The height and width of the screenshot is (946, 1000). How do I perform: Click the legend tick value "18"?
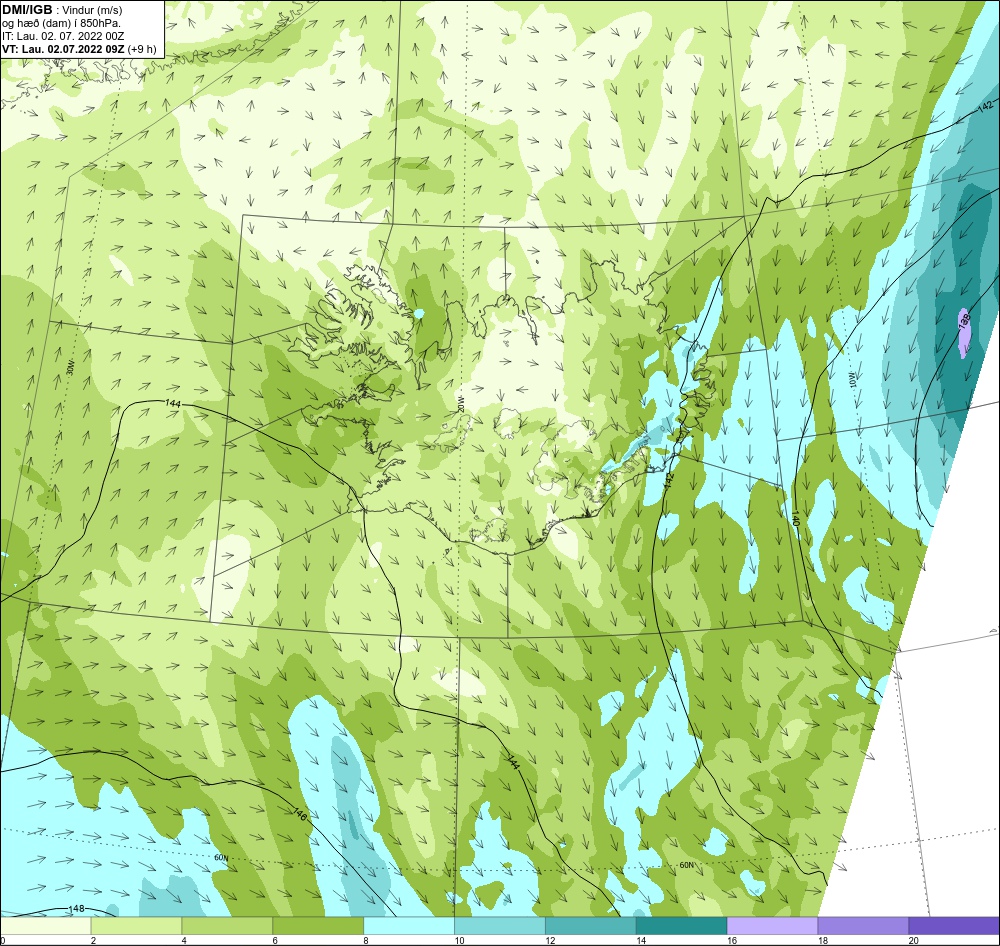click(823, 940)
